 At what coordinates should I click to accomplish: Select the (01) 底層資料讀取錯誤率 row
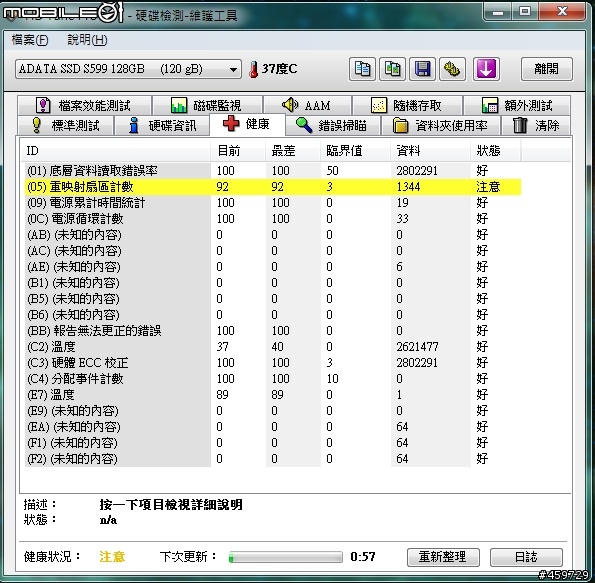[x=272, y=171]
